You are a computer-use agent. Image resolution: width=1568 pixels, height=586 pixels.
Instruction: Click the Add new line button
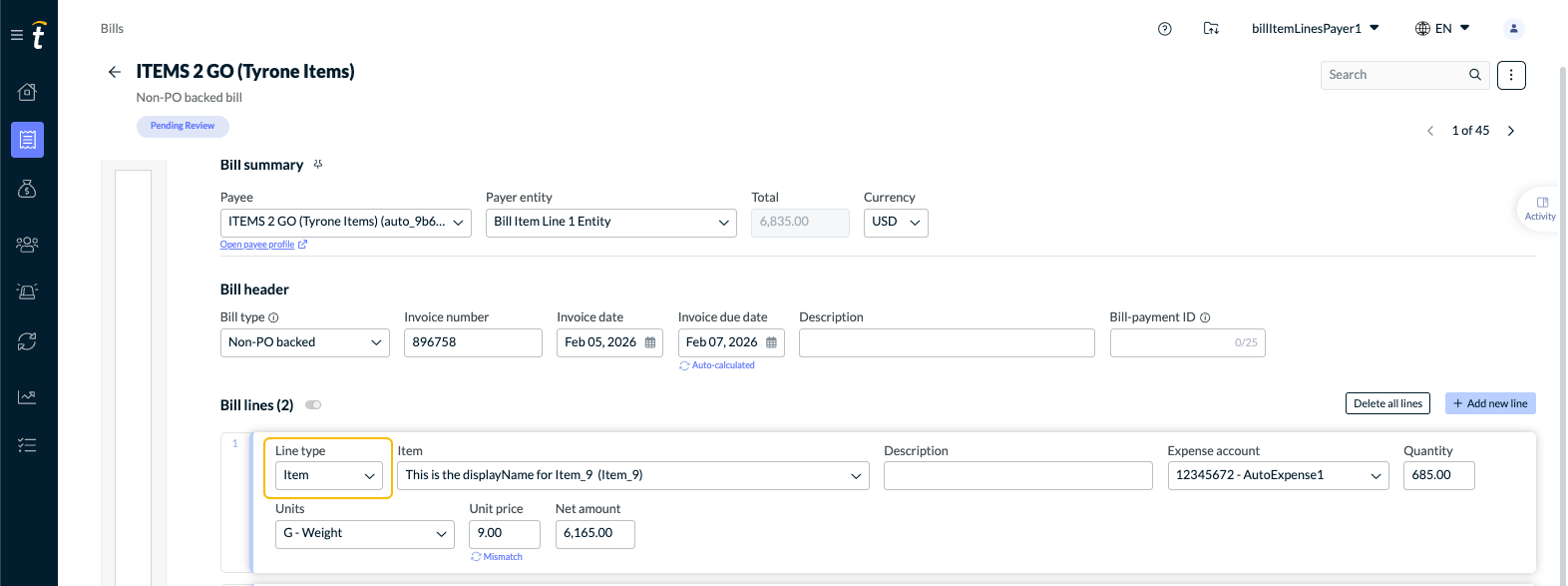(1490, 403)
